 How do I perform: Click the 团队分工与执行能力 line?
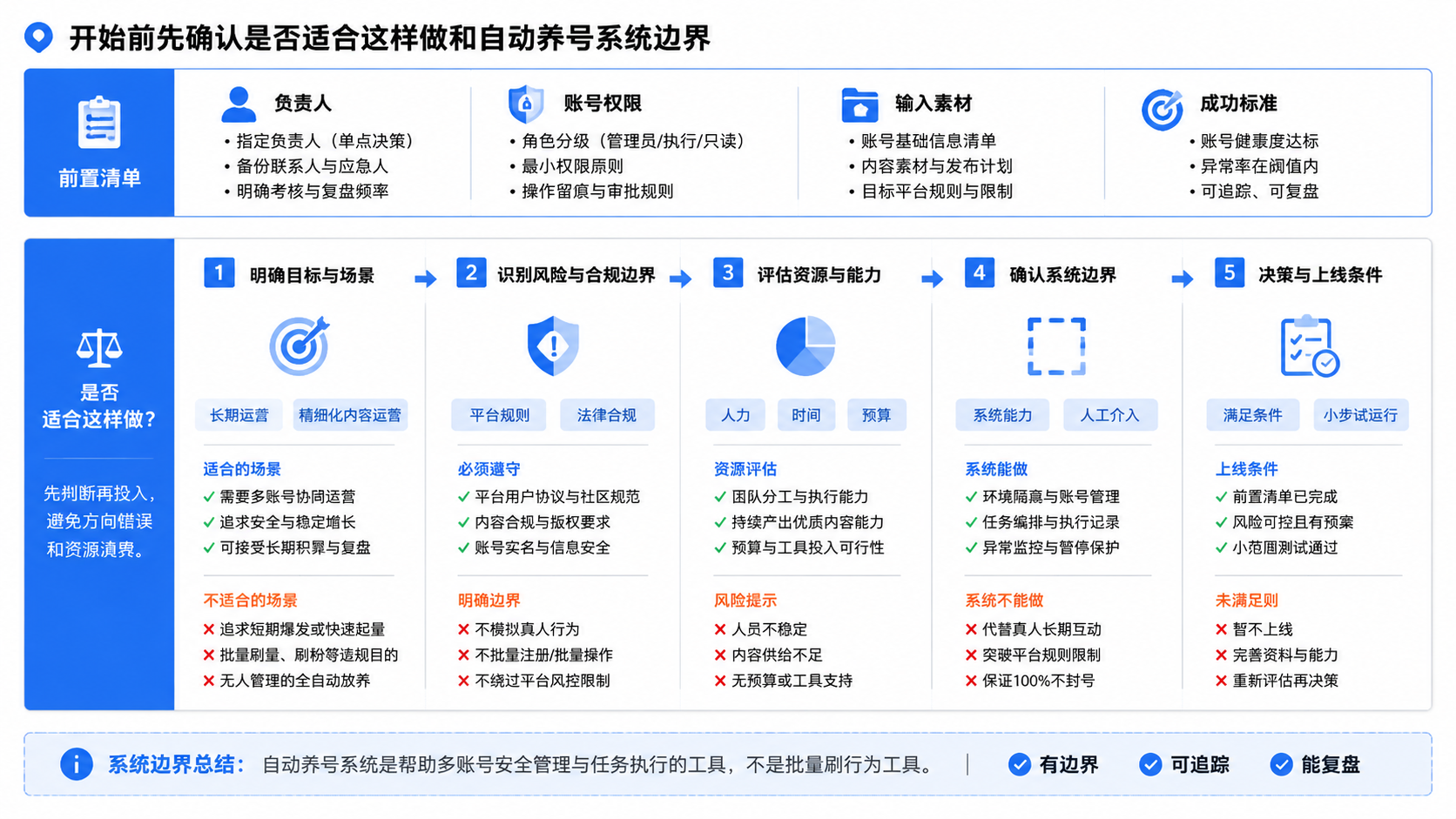click(792, 497)
